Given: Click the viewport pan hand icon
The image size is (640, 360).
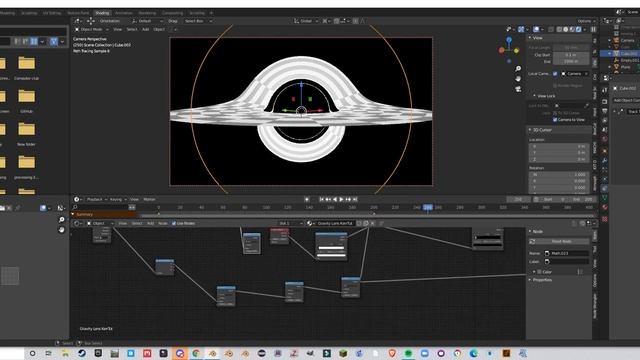Looking at the screenshot, I should point(518,78).
